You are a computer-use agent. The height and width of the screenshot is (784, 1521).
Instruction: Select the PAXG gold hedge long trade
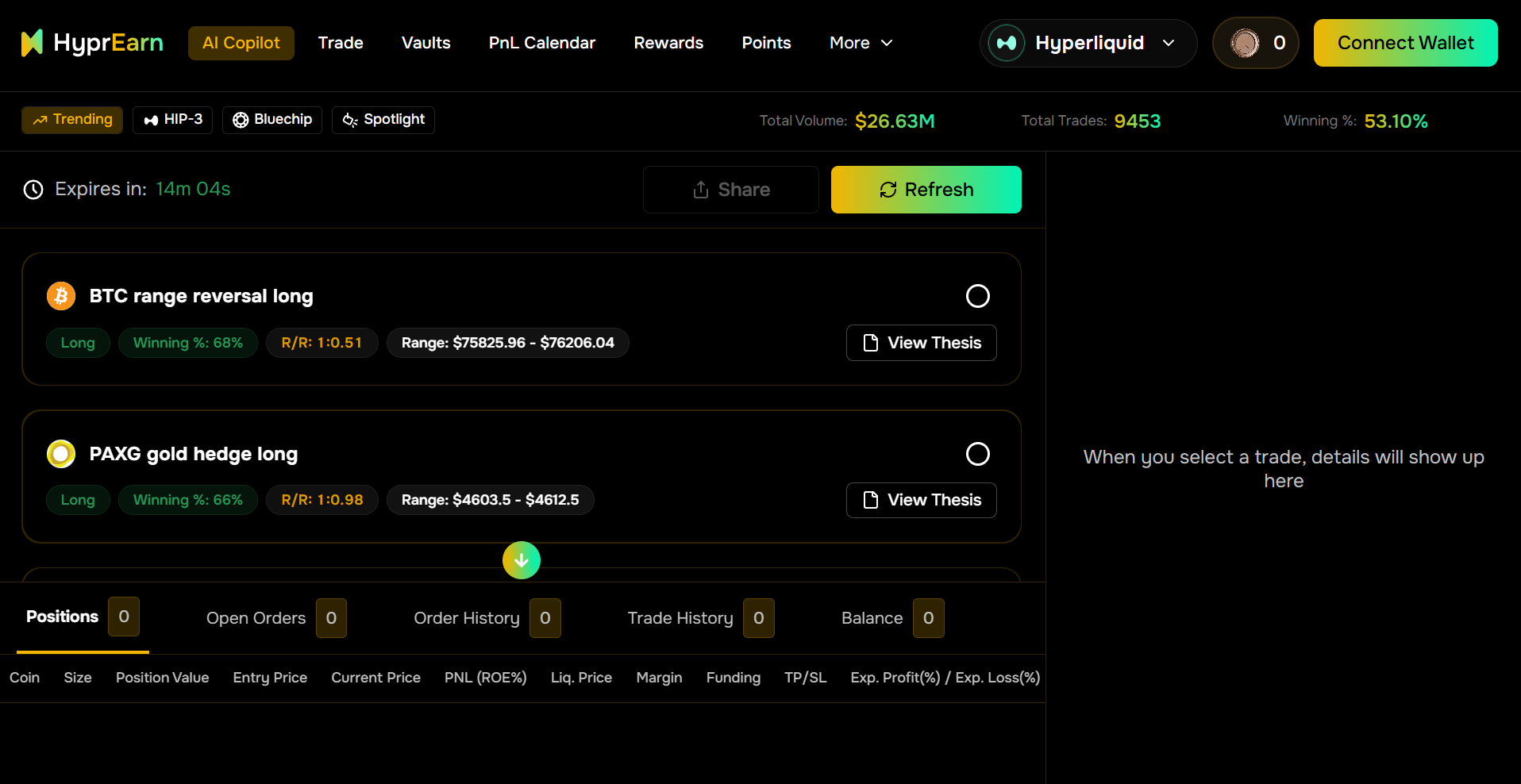[x=978, y=454]
